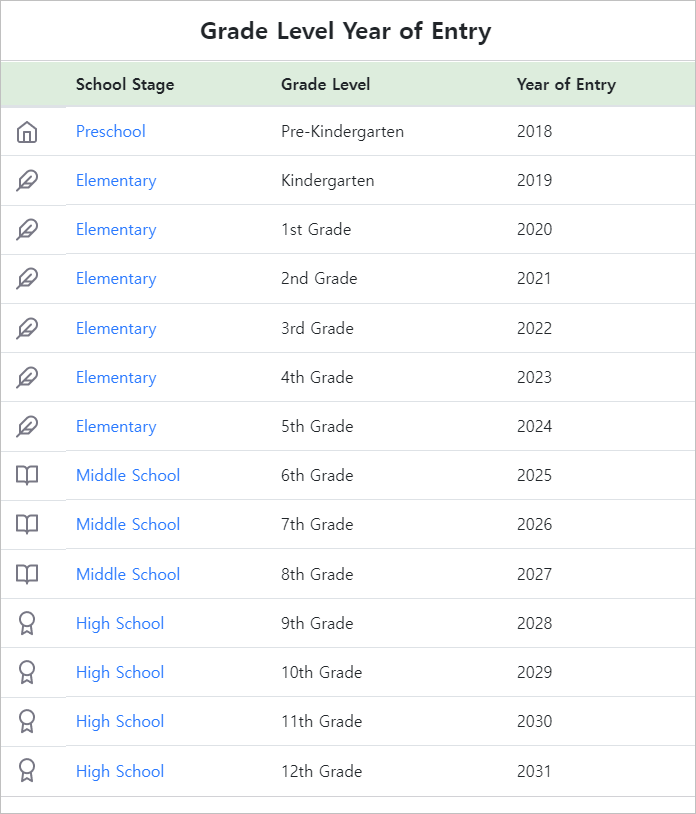
Task: Click the award ribbon icon beside 9th Grade
Action: point(27,624)
